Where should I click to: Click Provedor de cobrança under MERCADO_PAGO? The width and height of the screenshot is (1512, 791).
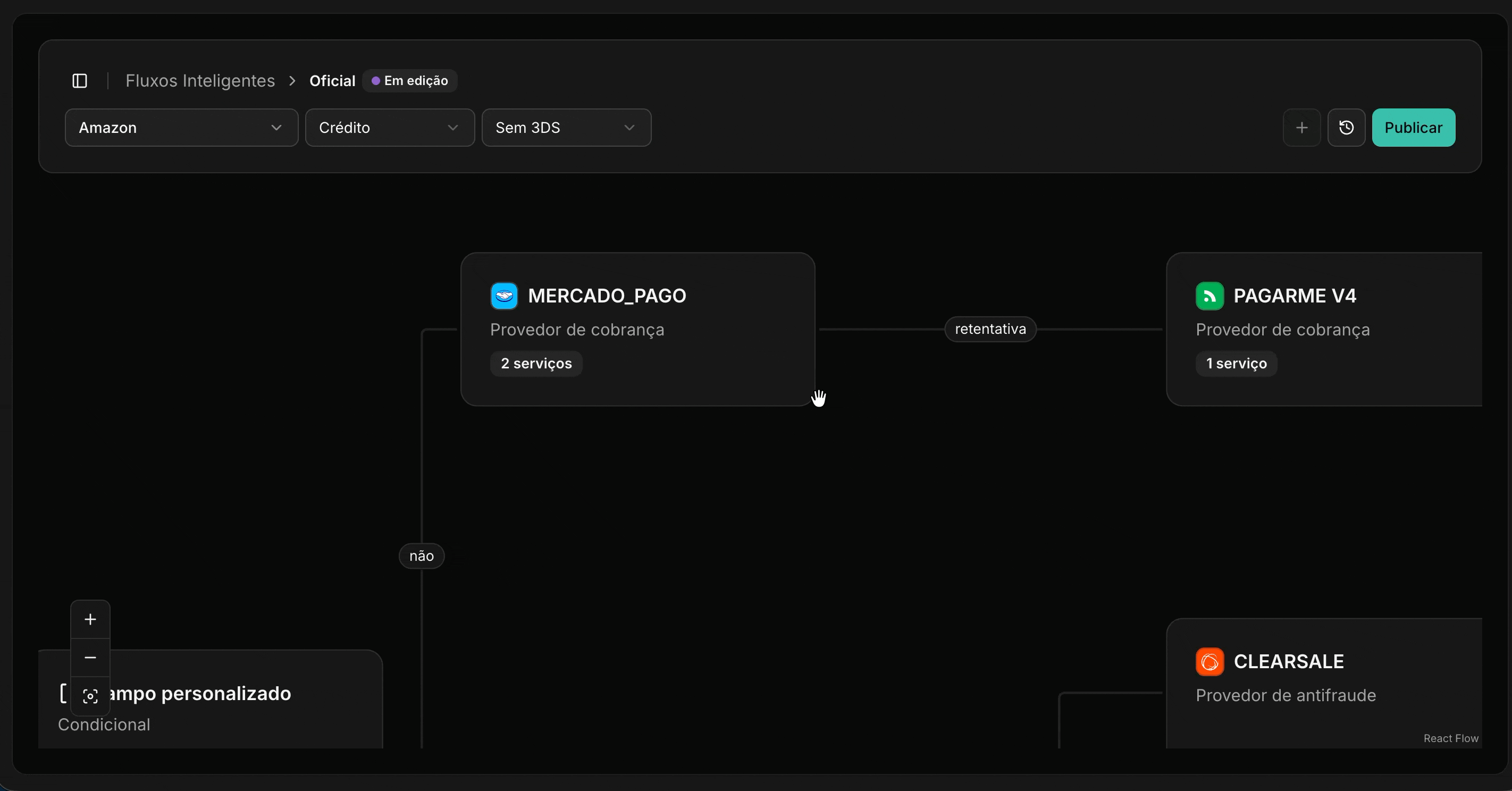(577, 330)
